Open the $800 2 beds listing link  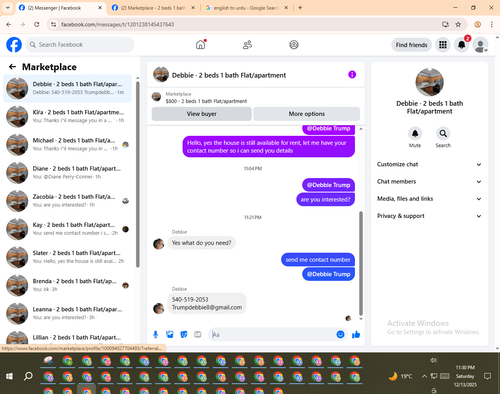click(x=206, y=101)
